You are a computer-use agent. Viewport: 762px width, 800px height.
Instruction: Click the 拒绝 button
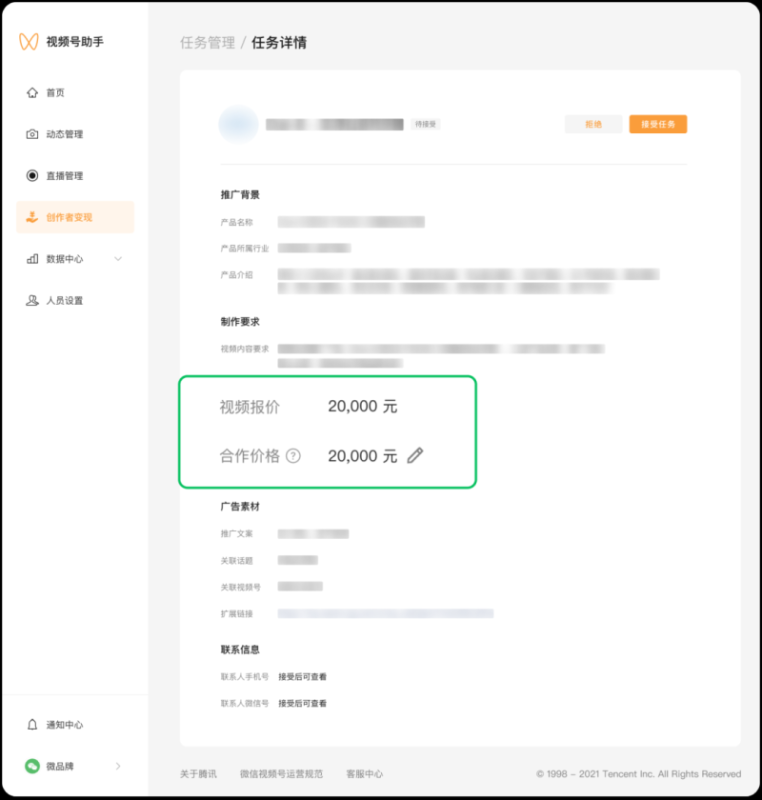pyautogui.click(x=593, y=124)
